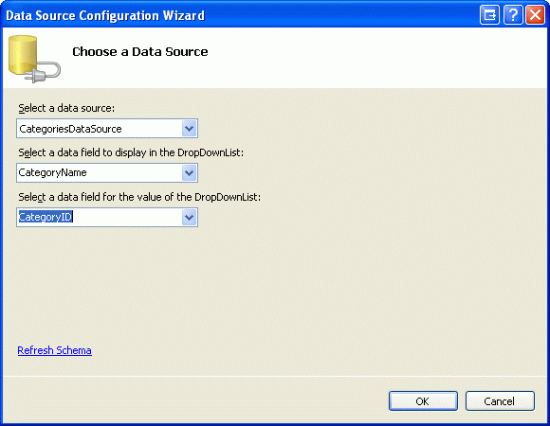Click the question mark help icon
550x426 pixels.
[512, 15]
